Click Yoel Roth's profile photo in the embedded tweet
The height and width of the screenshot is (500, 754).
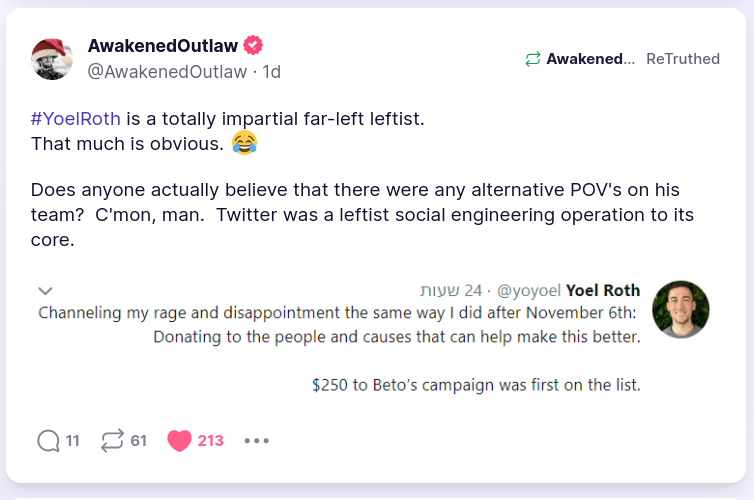point(680,309)
